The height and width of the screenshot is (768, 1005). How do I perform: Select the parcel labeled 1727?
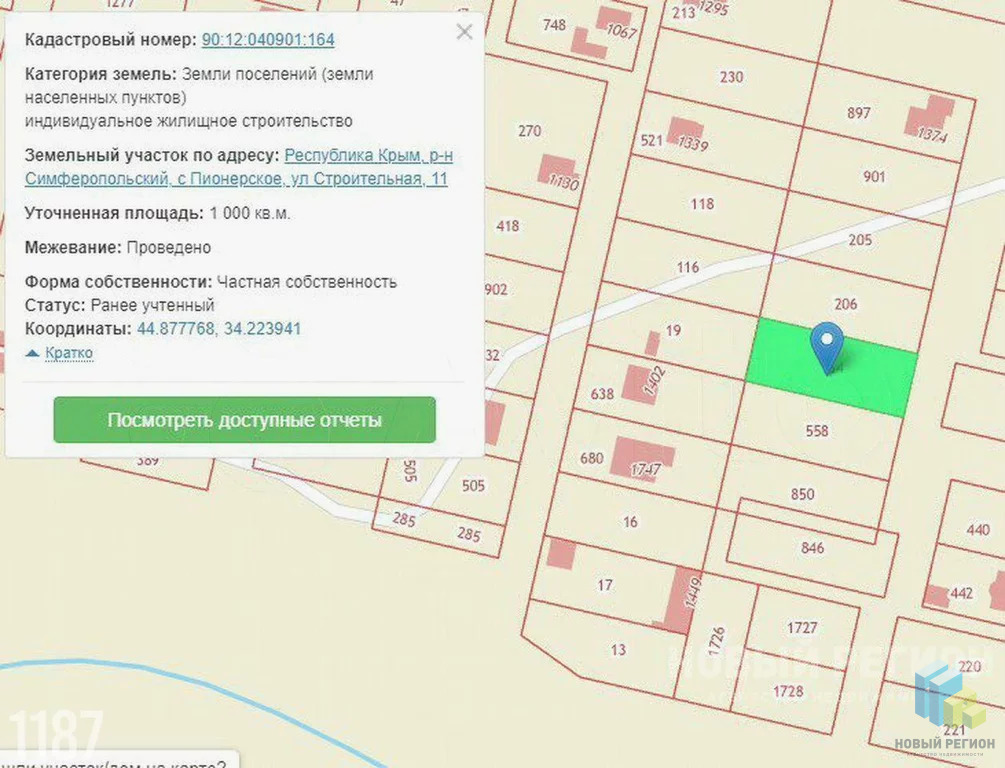coord(801,628)
